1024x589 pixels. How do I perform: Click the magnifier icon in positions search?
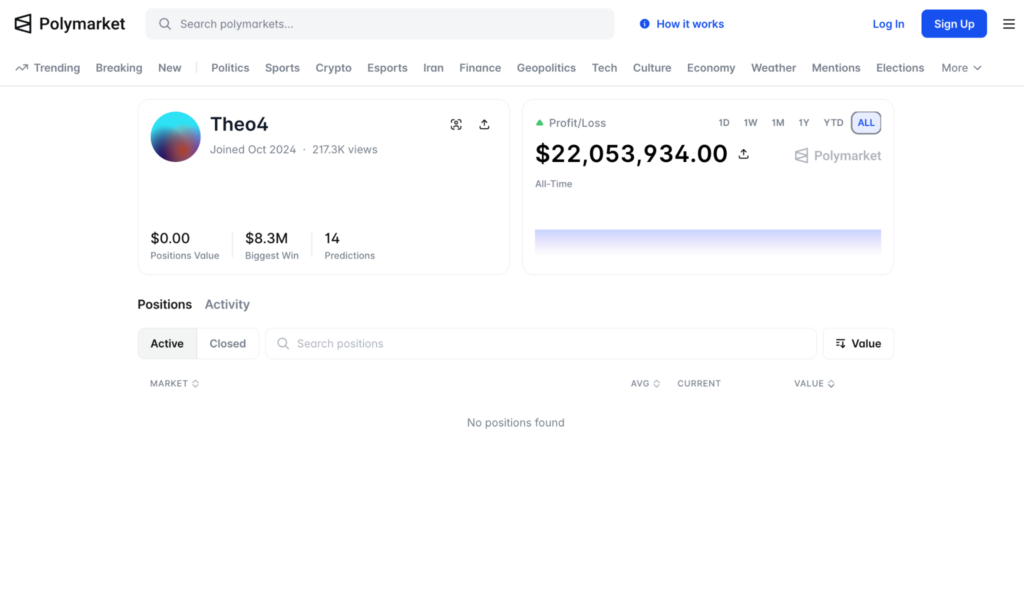pos(283,343)
